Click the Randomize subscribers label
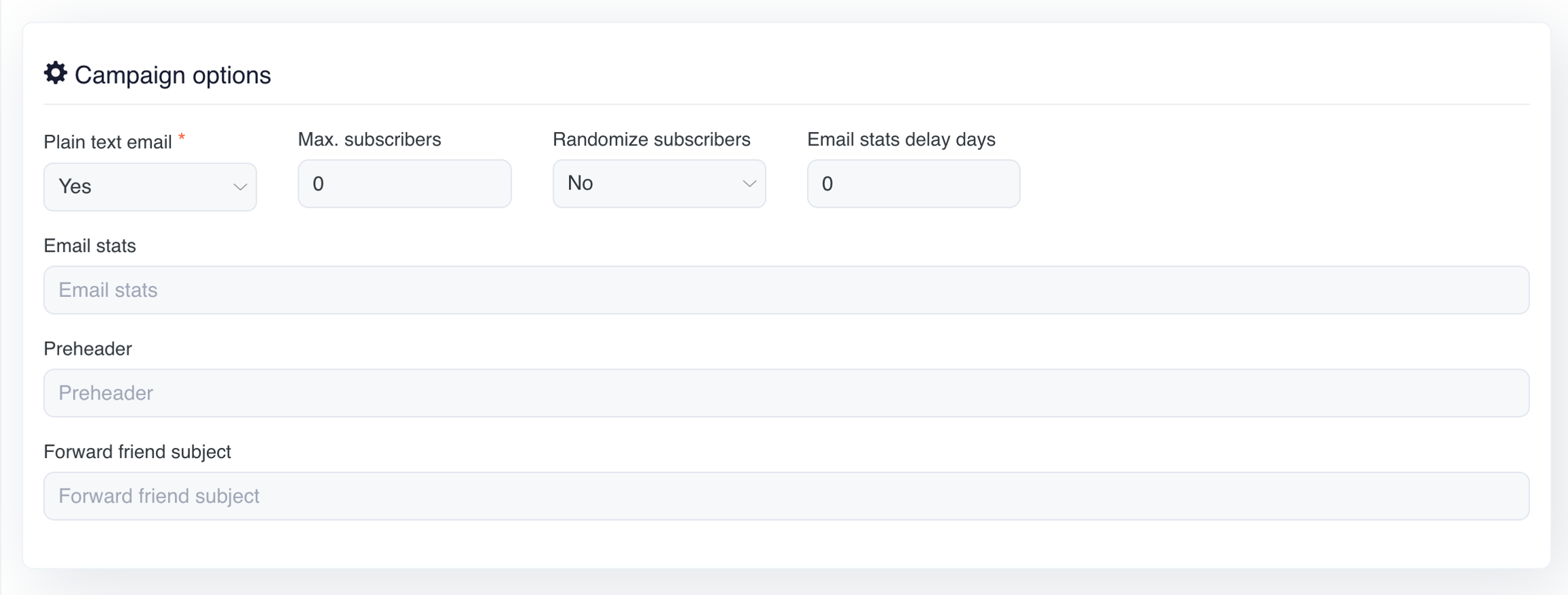This screenshot has height=595, width=1568. tap(651, 140)
